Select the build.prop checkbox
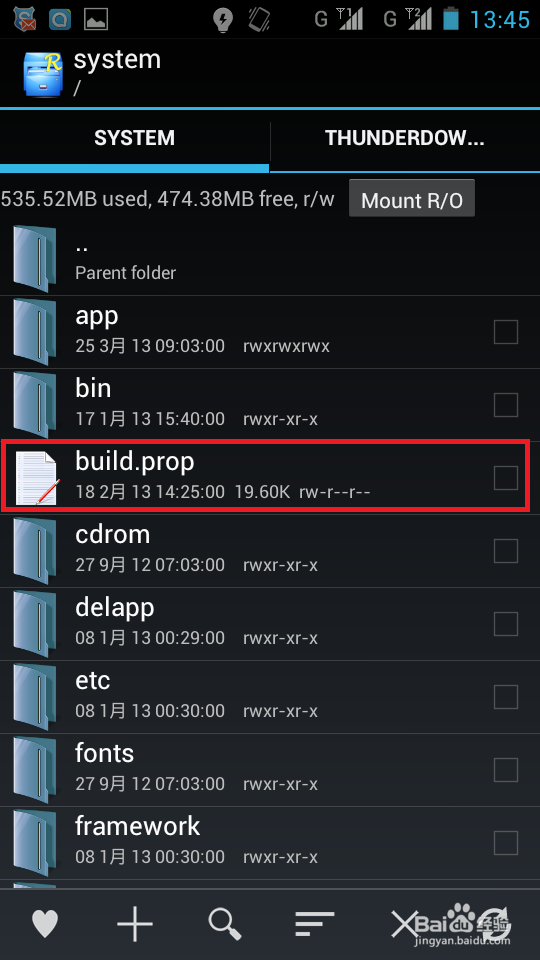Viewport: 540px width, 960px height. [506, 478]
